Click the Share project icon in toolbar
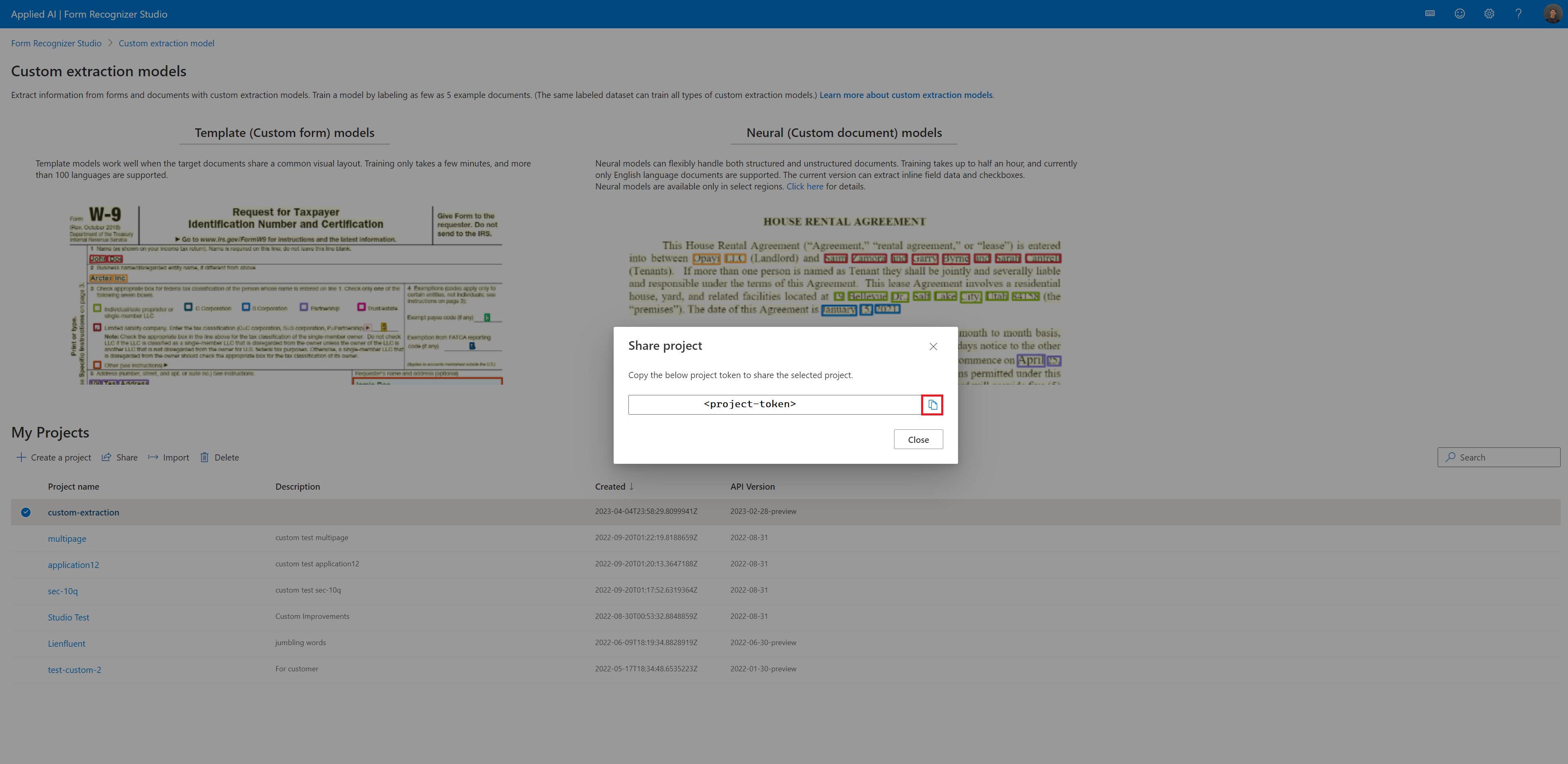Image resolution: width=1568 pixels, height=764 pixels. coord(107,457)
